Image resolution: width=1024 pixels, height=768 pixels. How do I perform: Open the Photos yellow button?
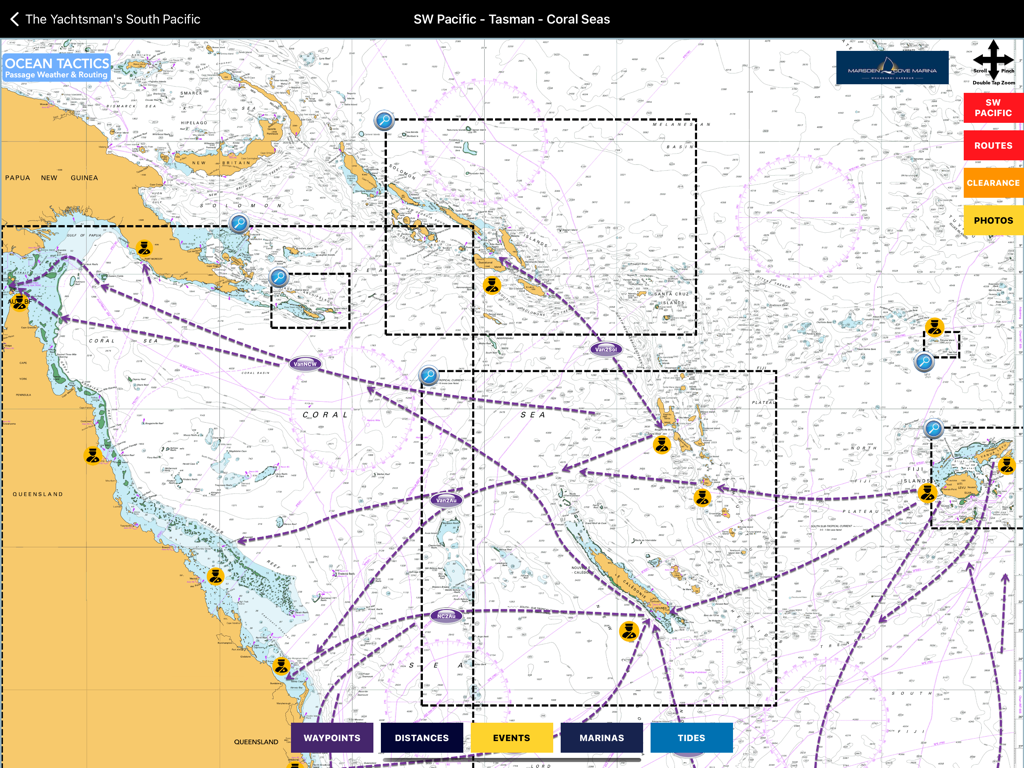993,221
